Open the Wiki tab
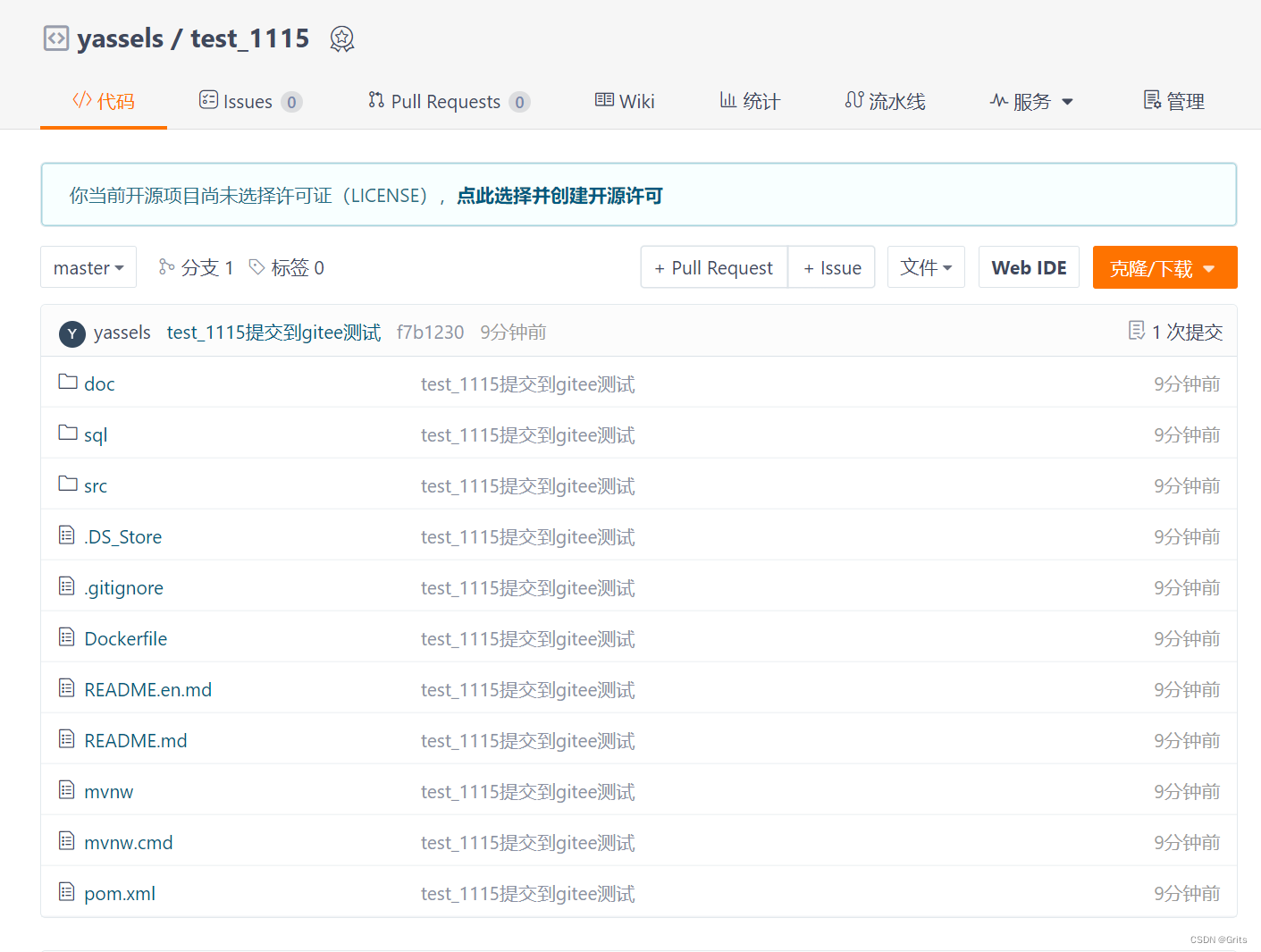The width and height of the screenshot is (1261, 952). [x=625, y=102]
